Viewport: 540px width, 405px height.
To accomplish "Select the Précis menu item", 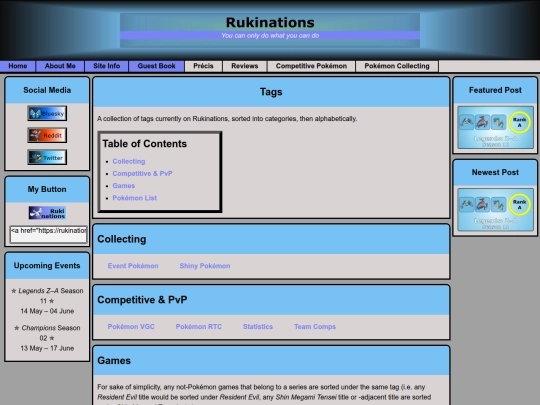I will [203, 66].
